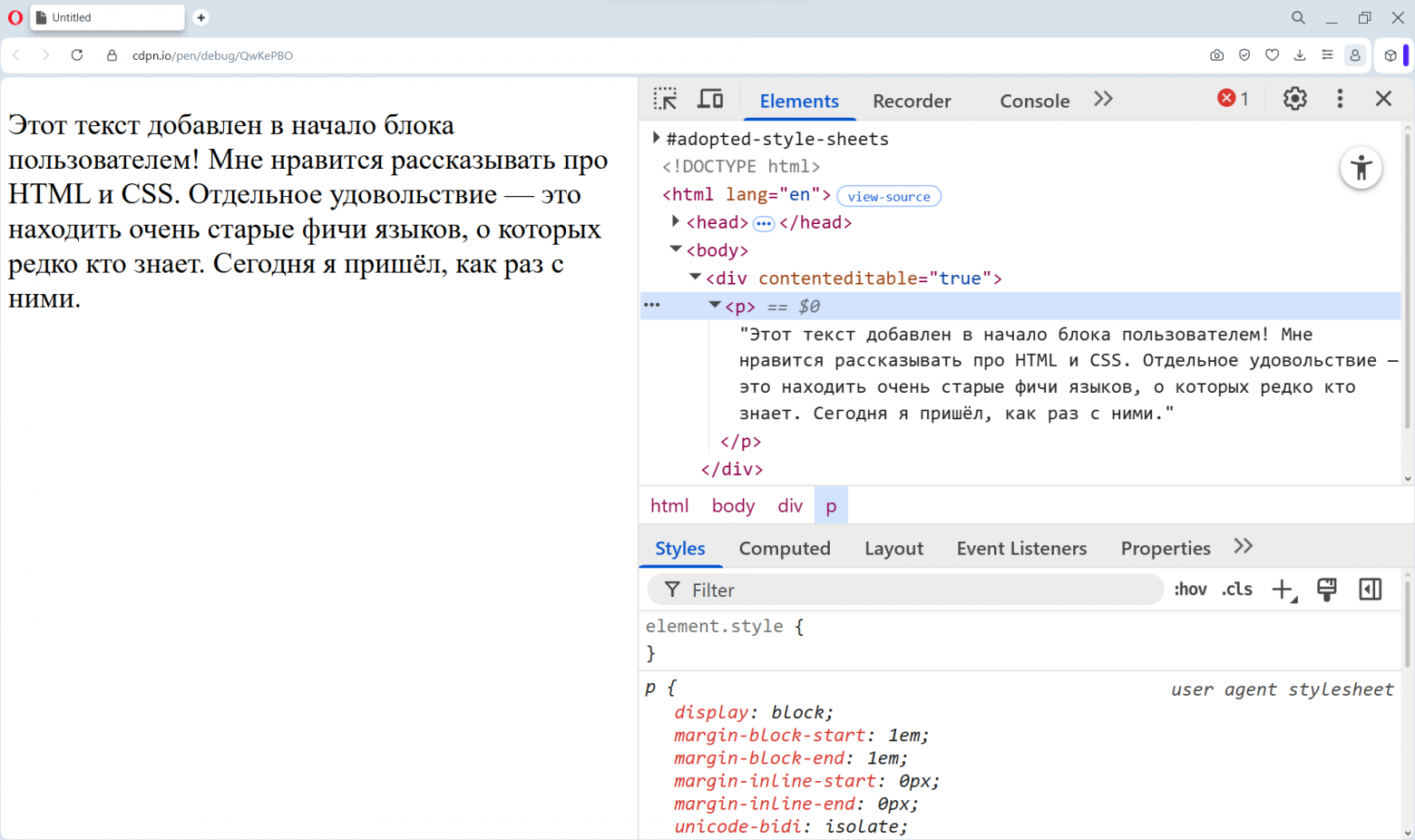
Task: Select the Computed sub-tab
Action: (785, 548)
